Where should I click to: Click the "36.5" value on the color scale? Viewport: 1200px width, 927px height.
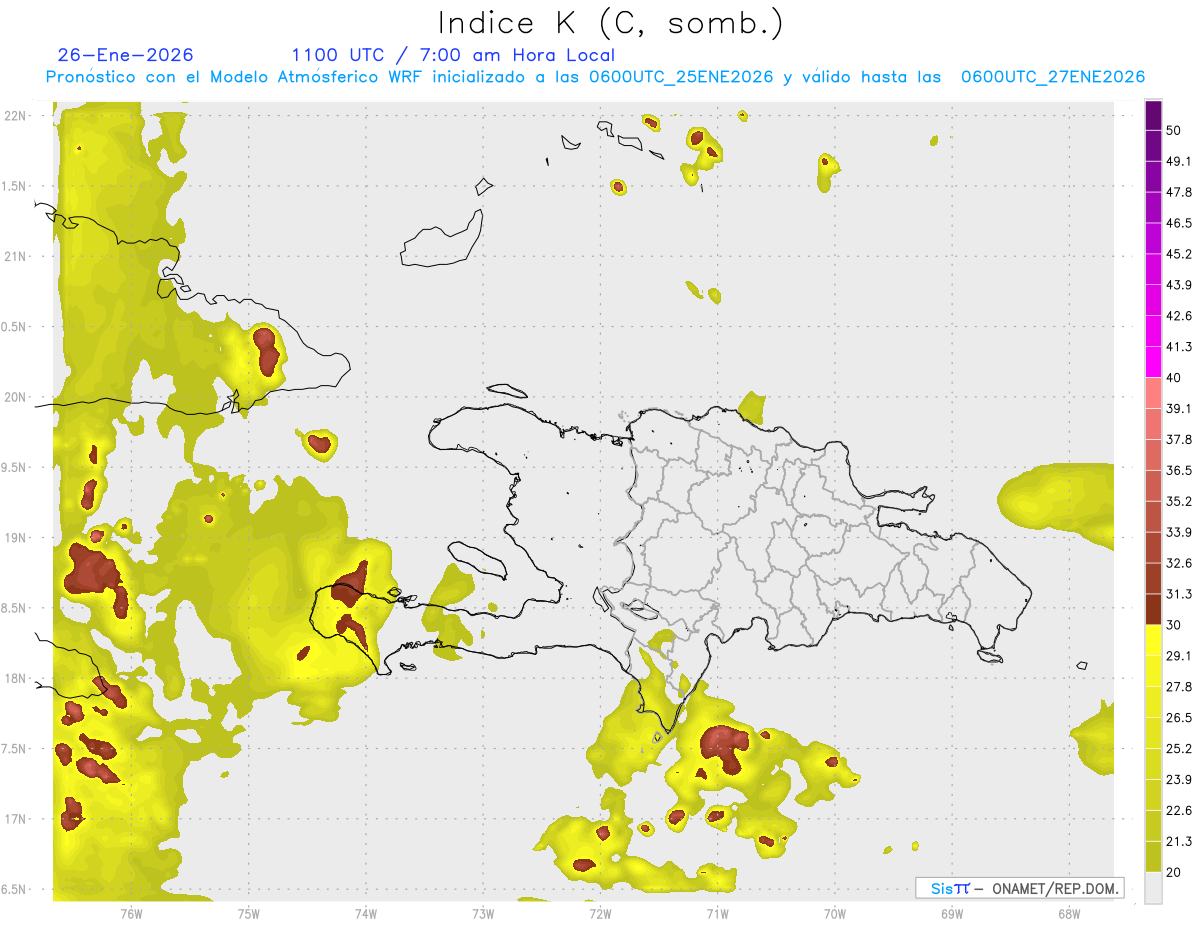pos(1179,470)
